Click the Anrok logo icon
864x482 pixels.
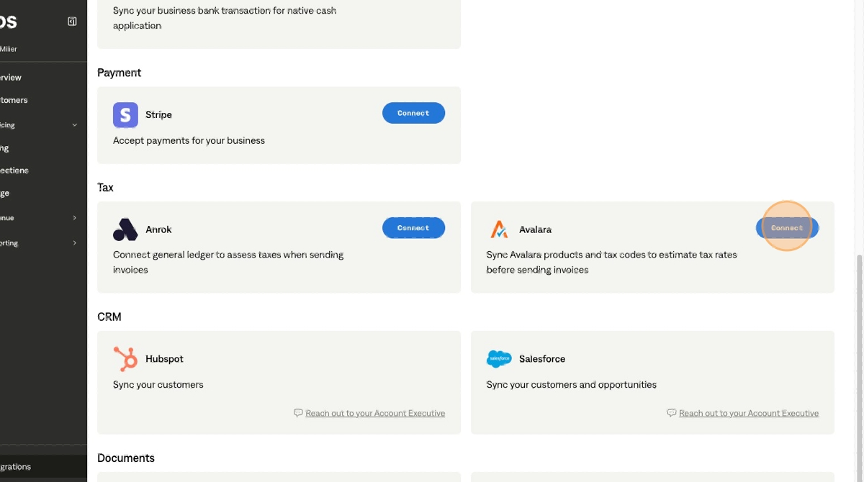125,229
